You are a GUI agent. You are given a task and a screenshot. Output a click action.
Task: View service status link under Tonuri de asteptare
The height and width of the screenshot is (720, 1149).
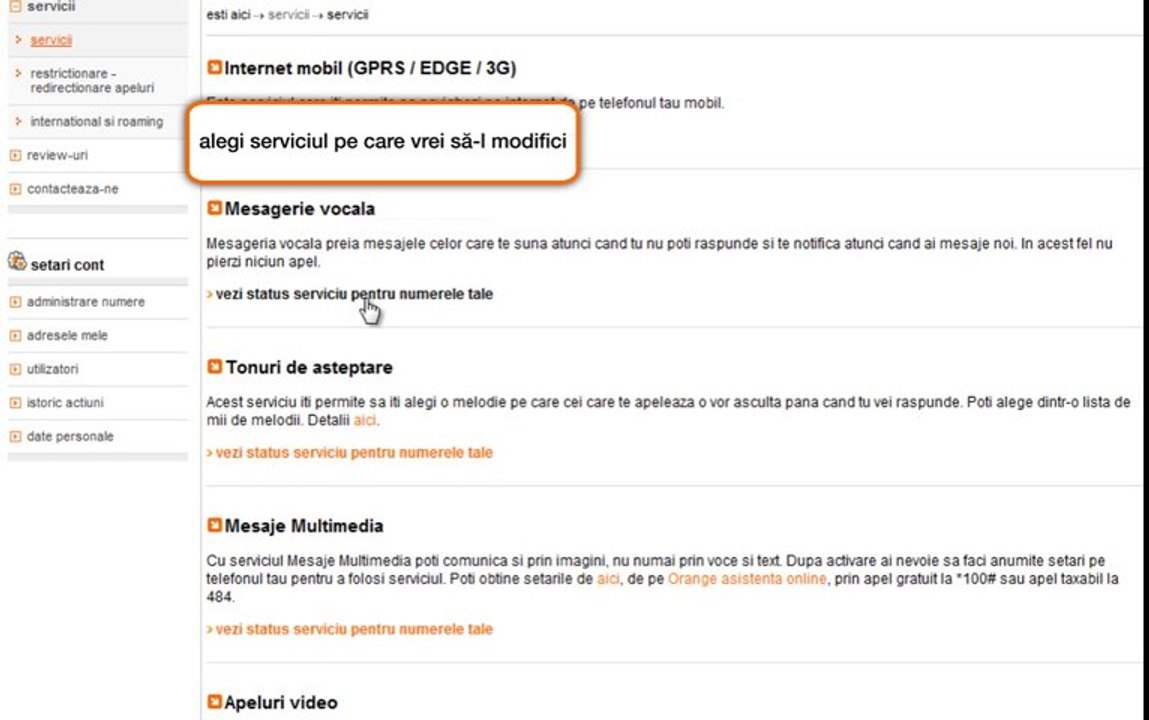(353, 453)
